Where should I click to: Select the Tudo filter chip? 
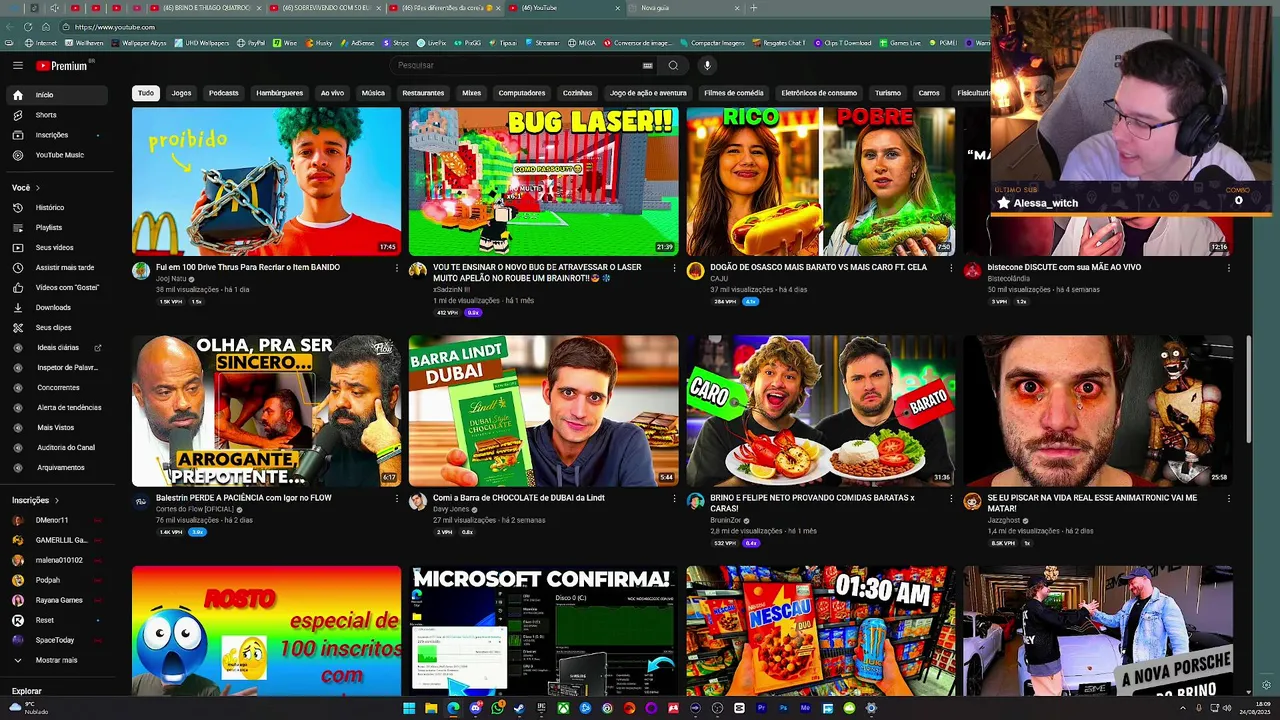pos(146,93)
